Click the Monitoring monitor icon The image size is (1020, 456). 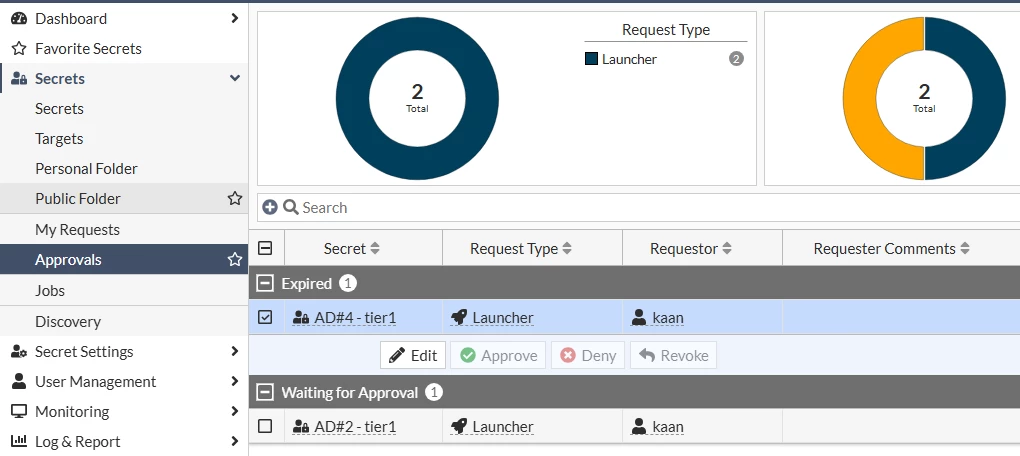(19, 412)
